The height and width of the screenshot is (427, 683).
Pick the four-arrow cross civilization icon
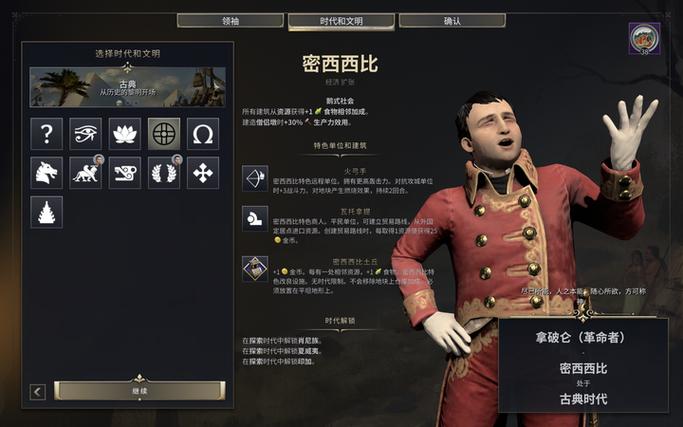(203, 173)
